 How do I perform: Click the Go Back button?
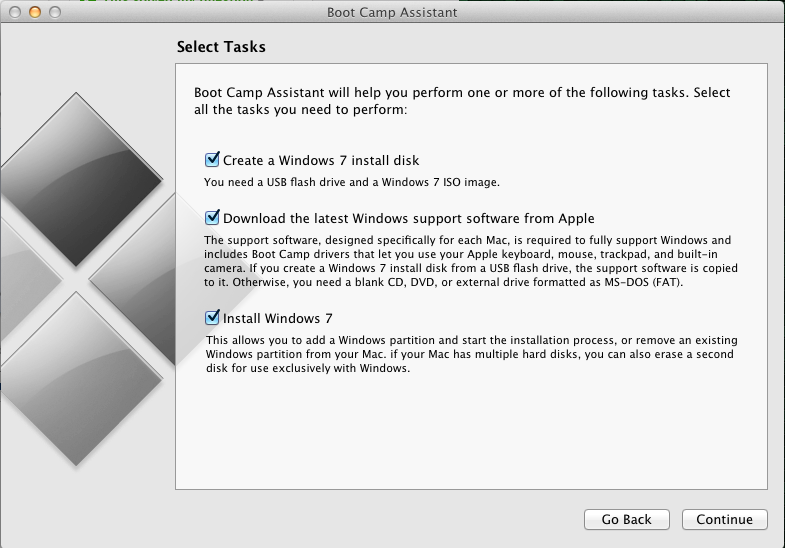[x=627, y=519]
